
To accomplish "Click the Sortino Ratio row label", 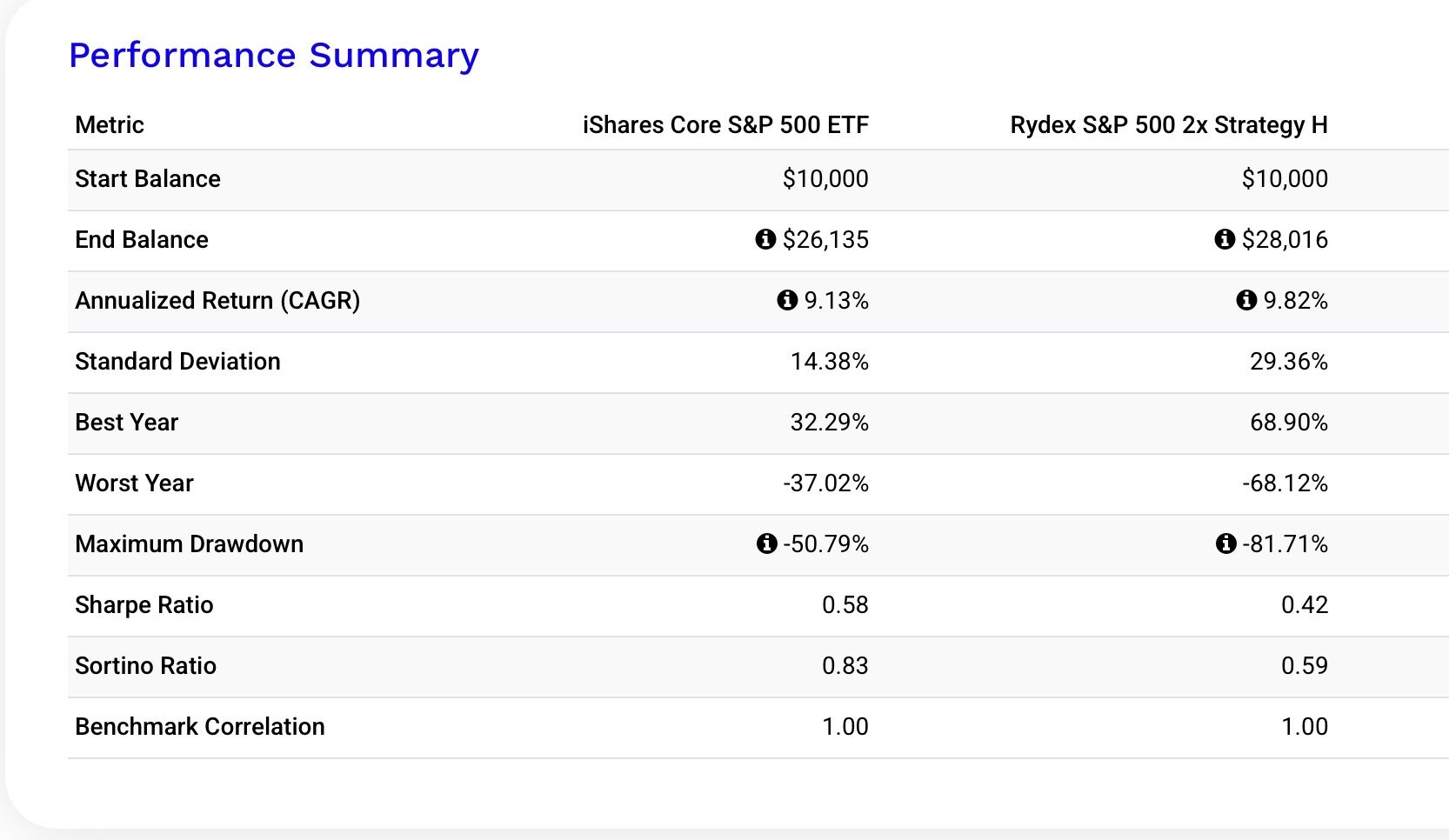I will pyautogui.click(x=145, y=666).
